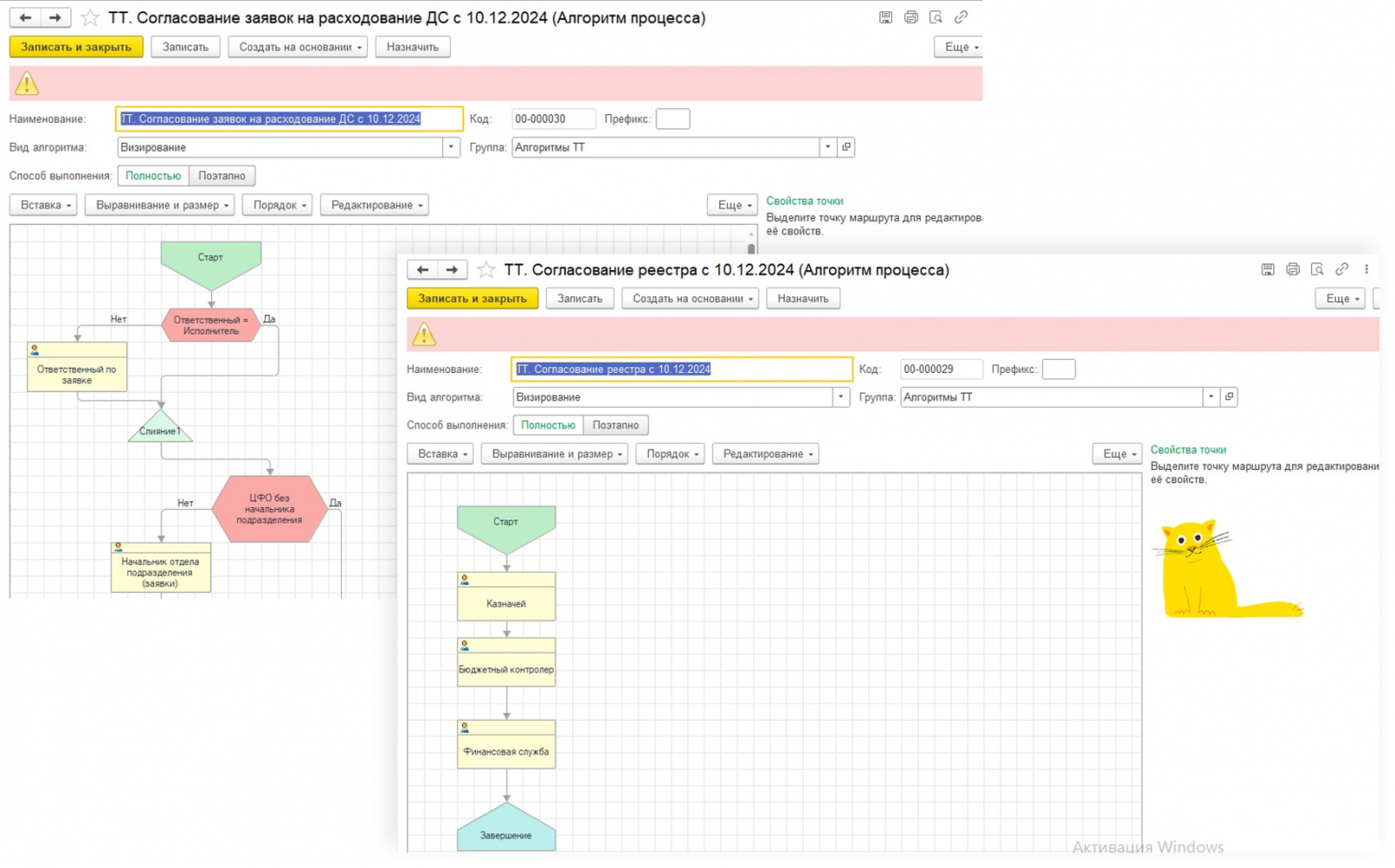Go back using the arrow in the registry window
This screenshot has width=1395, height=868.
[x=423, y=270]
